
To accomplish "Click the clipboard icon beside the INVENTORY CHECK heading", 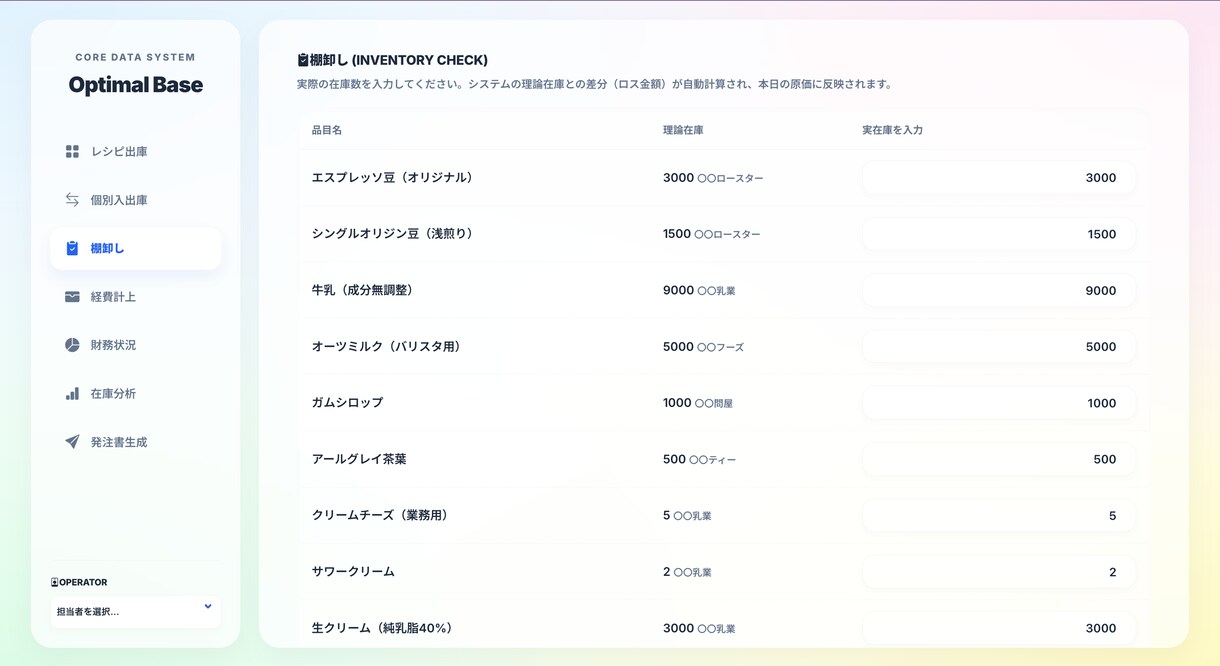I will click(x=303, y=60).
